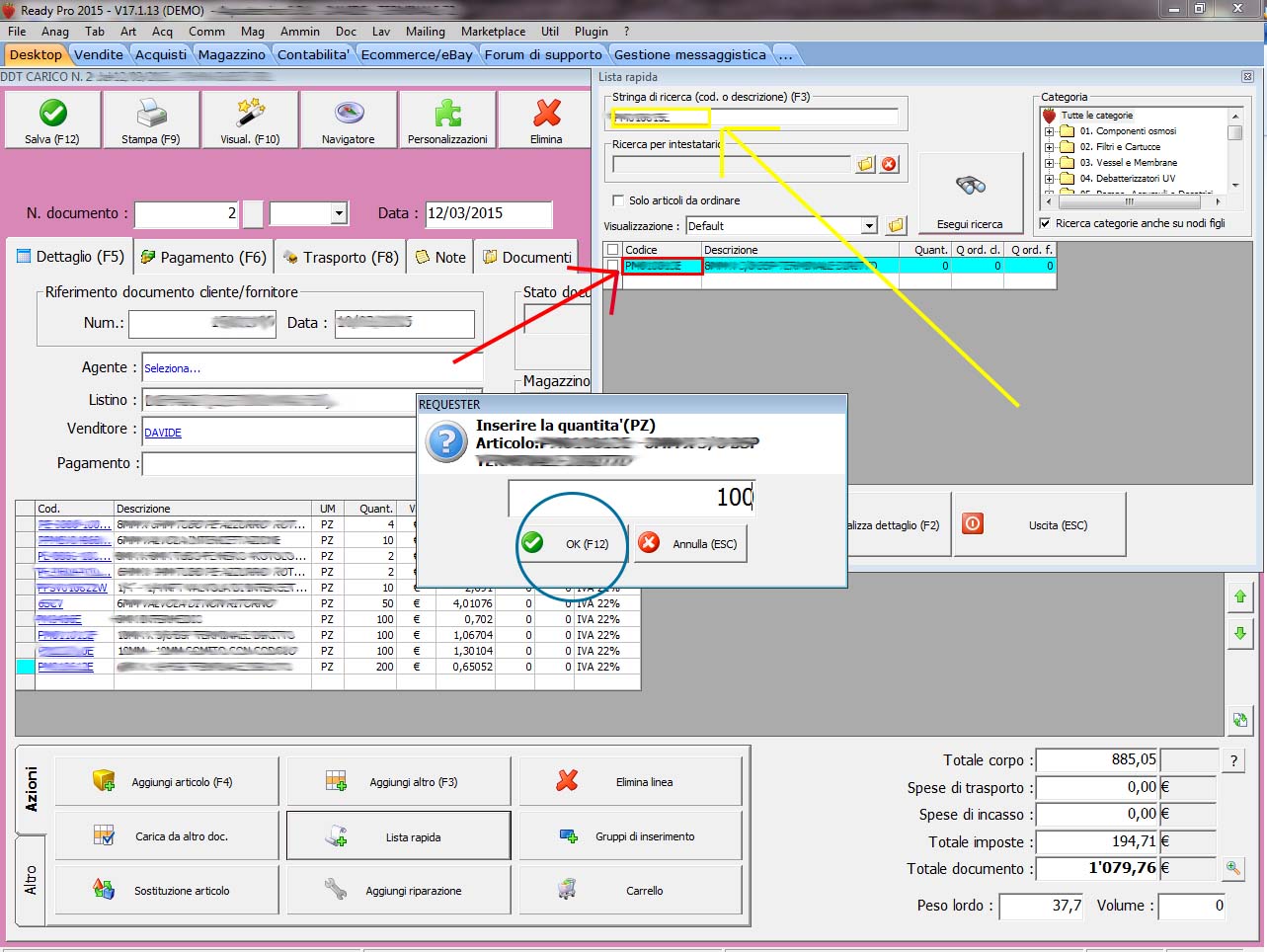Click the refresh icon on right edge
The width and height of the screenshot is (1267, 952).
(x=1240, y=720)
